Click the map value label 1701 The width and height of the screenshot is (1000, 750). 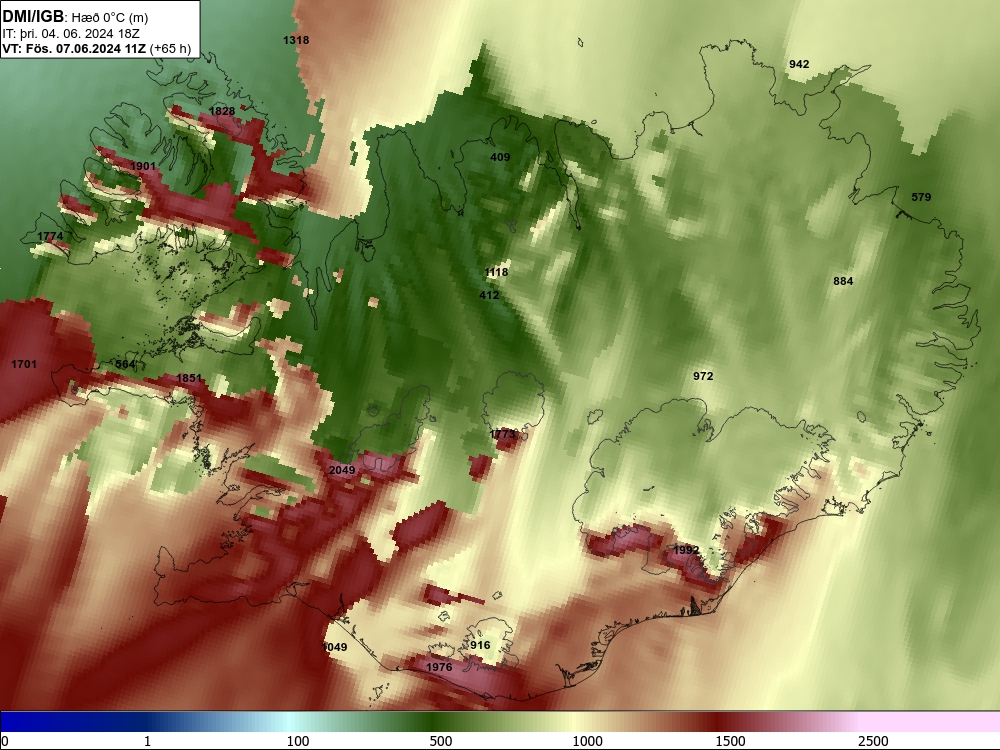pos(24,364)
